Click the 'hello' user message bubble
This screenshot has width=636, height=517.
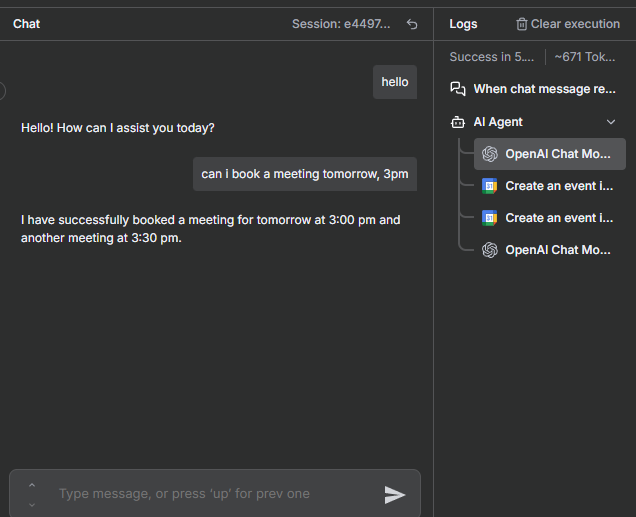coord(395,82)
